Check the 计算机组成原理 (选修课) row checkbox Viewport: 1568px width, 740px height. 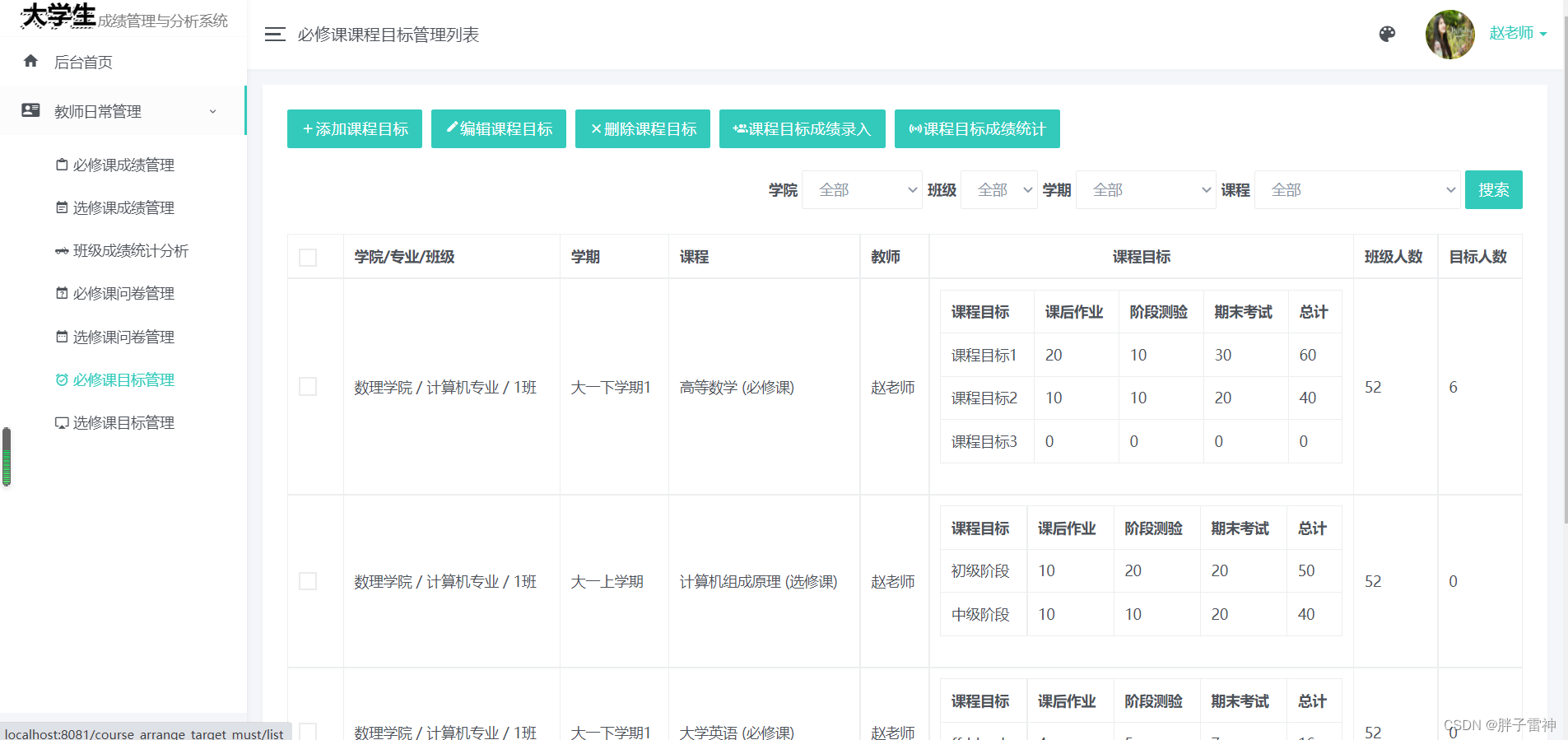pos(308,581)
